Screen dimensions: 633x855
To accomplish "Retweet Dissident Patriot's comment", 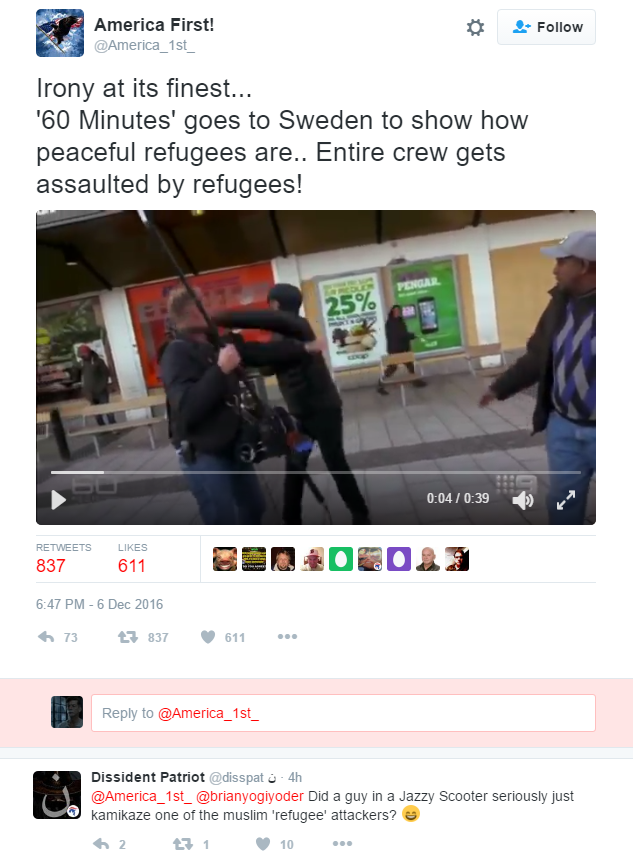I will pos(183,844).
